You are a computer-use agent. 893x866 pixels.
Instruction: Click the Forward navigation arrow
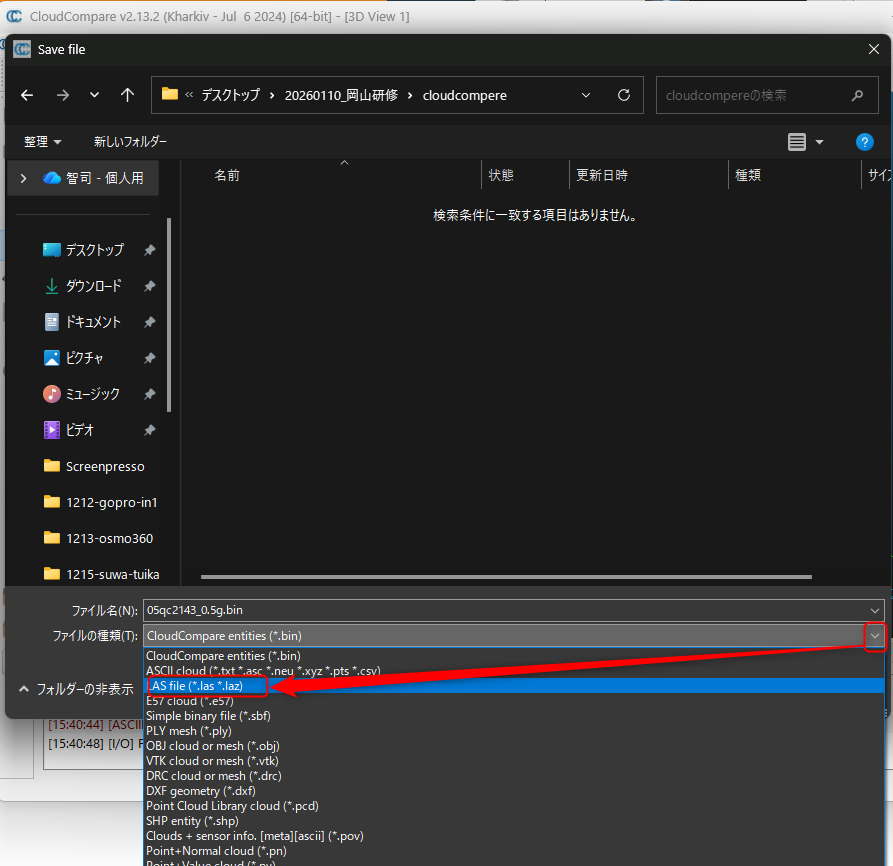coord(62,95)
